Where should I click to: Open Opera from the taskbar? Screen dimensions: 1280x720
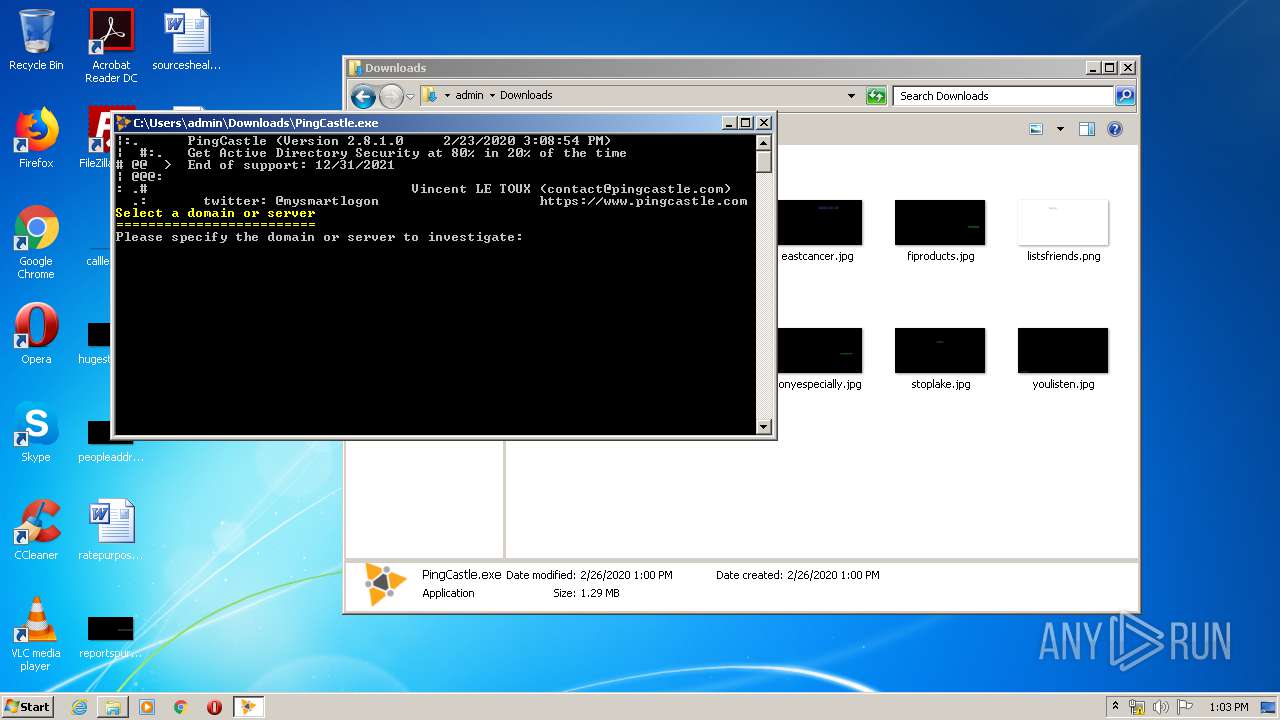[214, 707]
